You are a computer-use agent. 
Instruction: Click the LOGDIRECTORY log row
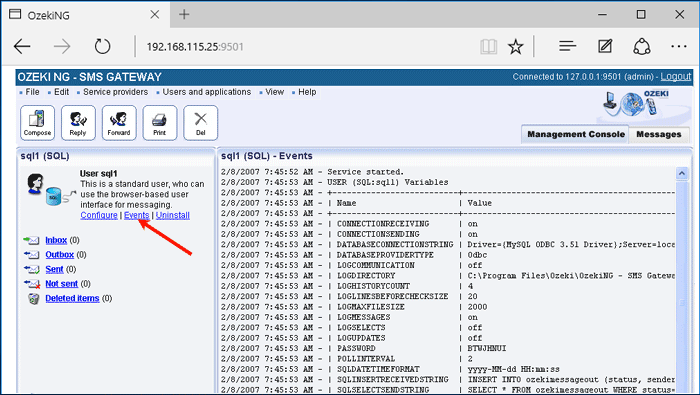click(x=448, y=275)
